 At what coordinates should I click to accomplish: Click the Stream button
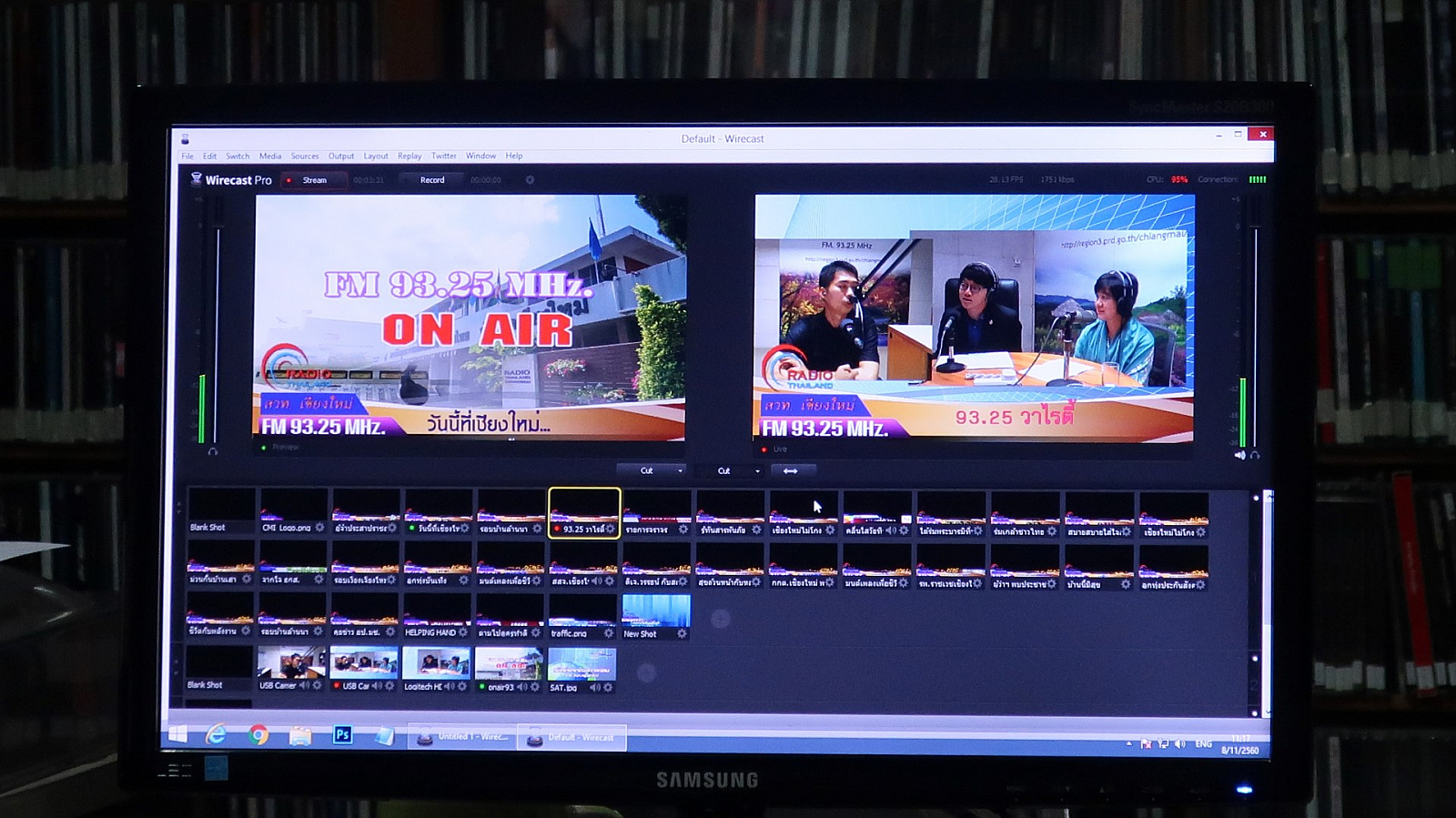click(314, 180)
